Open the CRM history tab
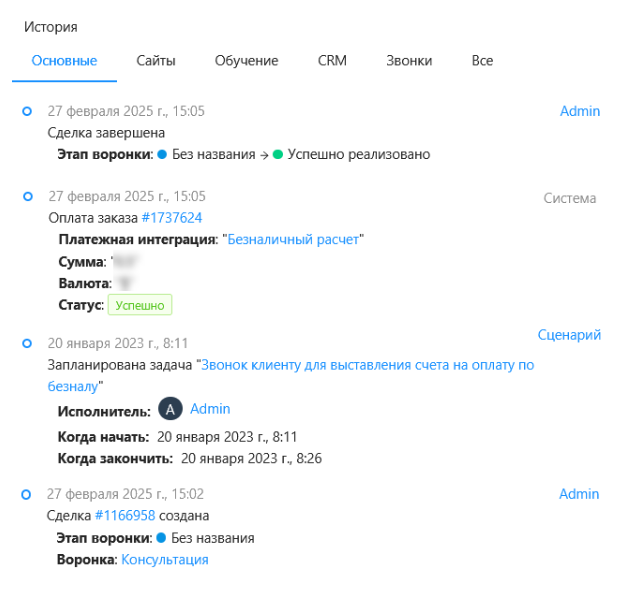The image size is (629, 592). click(x=332, y=61)
